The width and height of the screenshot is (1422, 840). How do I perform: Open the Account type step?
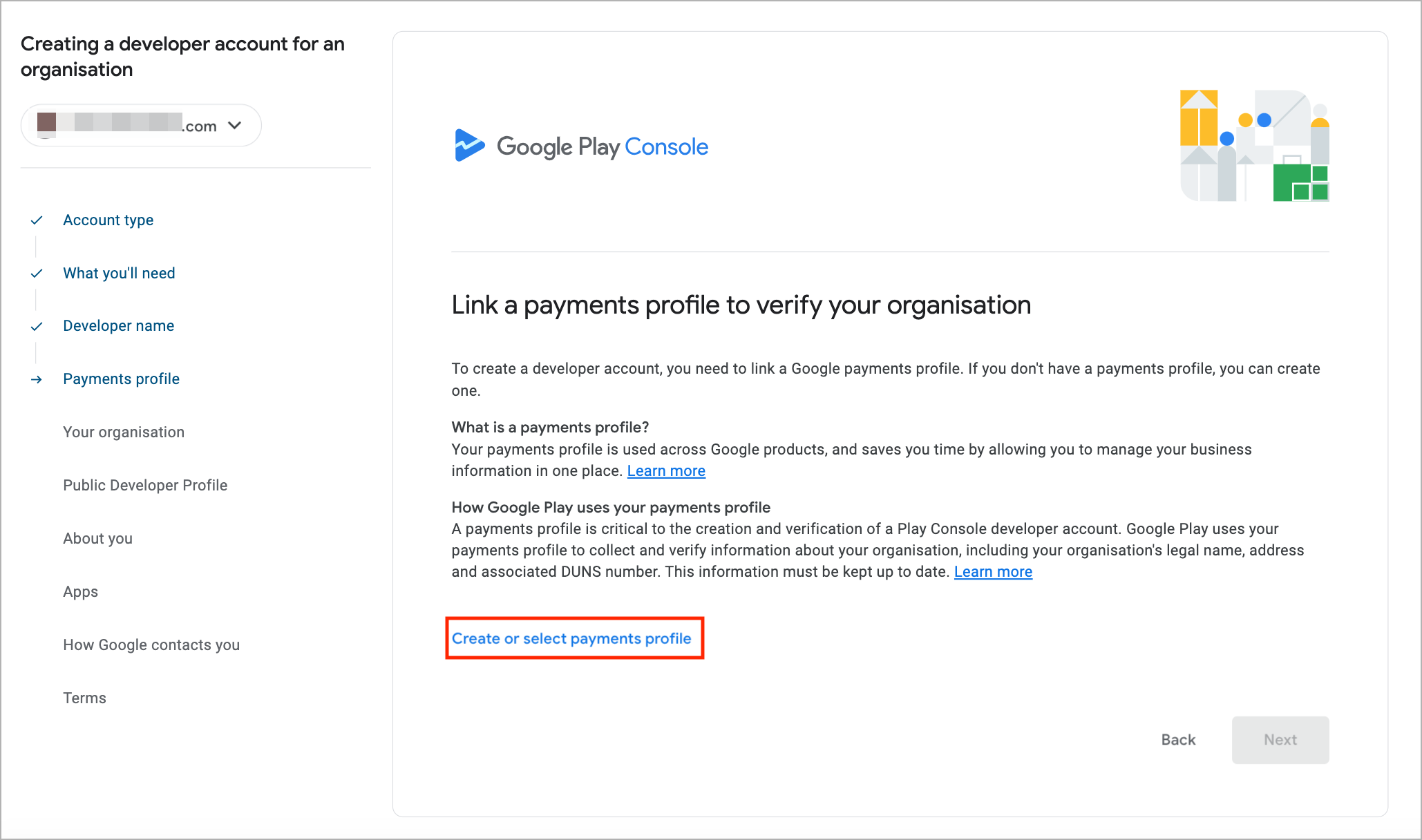(x=108, y=220)
